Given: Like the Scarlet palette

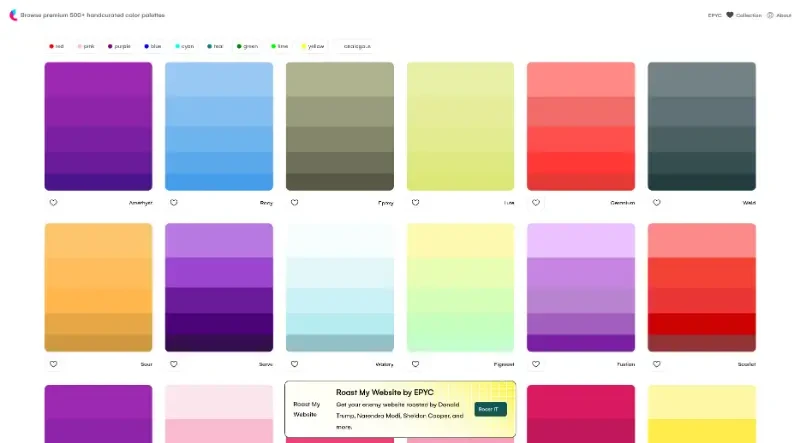Looking at the screenshot, I should [x=657, y=364].
